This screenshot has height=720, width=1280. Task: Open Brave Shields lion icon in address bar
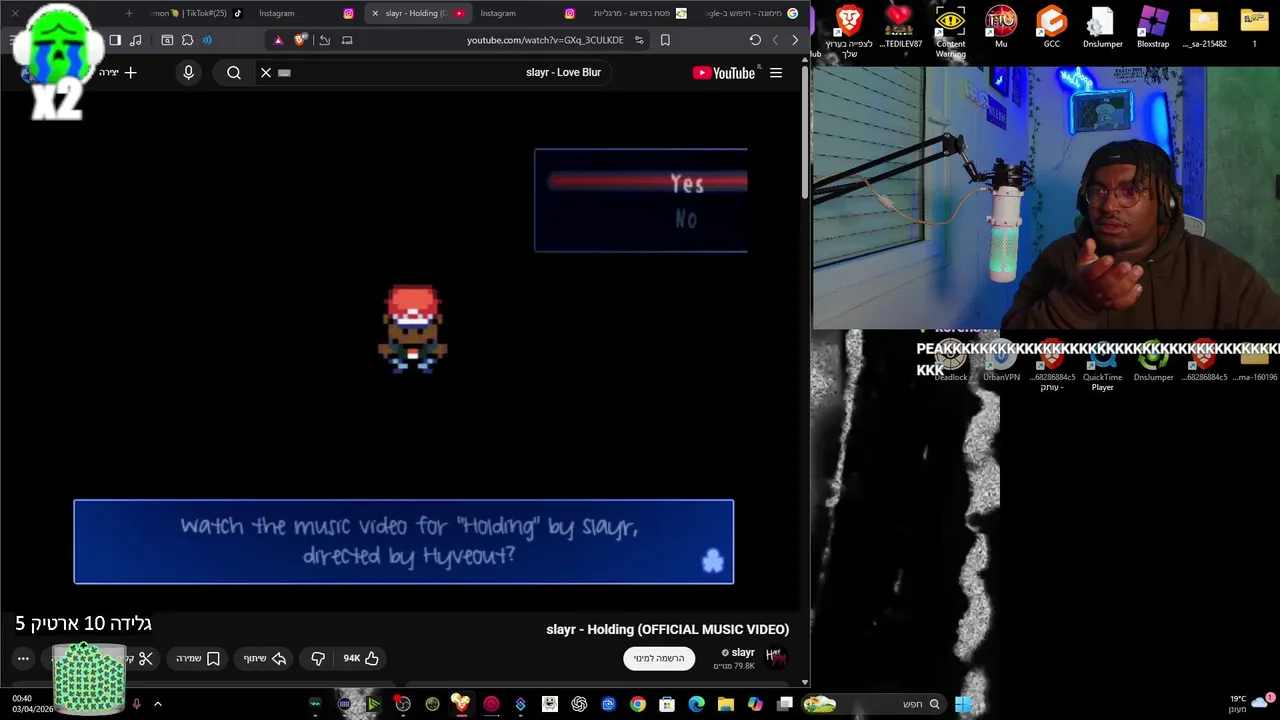click(x=300, y=40)
